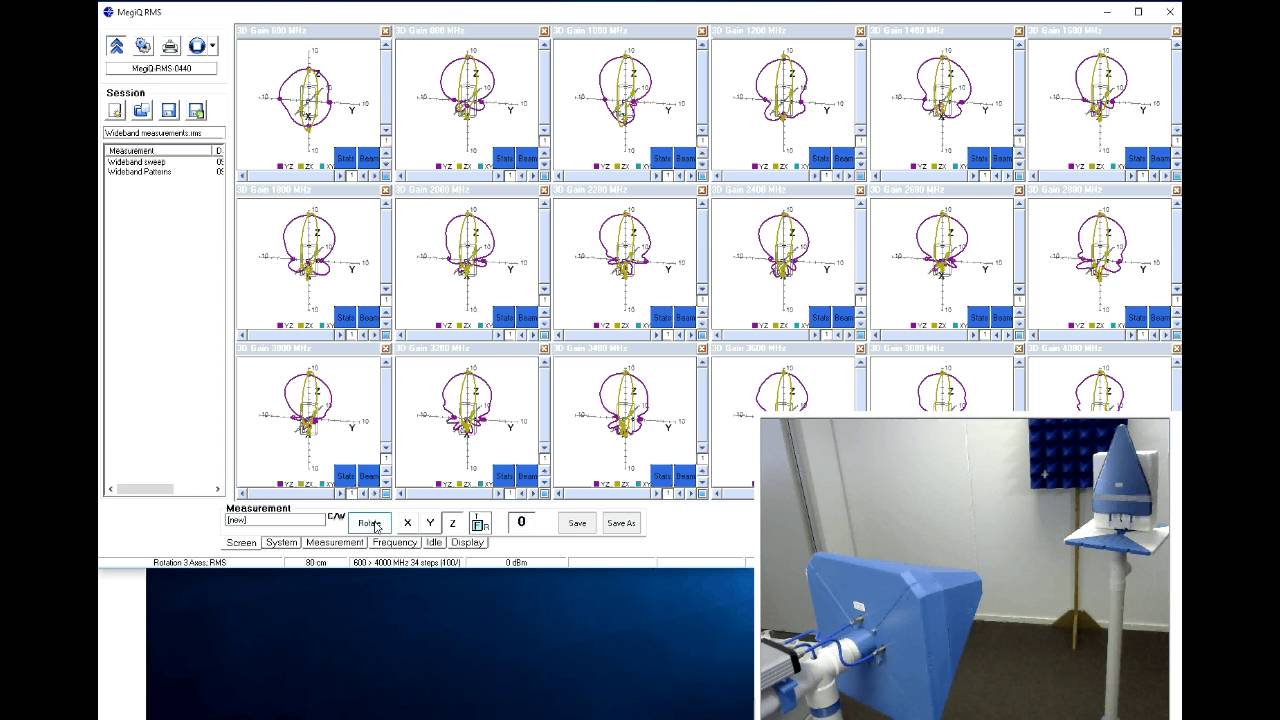The image size is (1280, 720).
Task: Click the purple YZ legend swatch in 600 MHz panel
Action: pos(281,167)
